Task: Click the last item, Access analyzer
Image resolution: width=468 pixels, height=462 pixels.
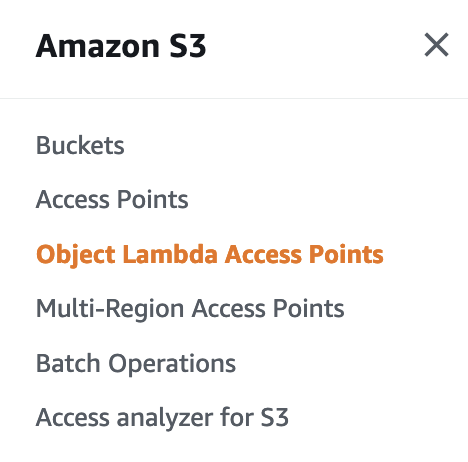Action: point(162,417)
